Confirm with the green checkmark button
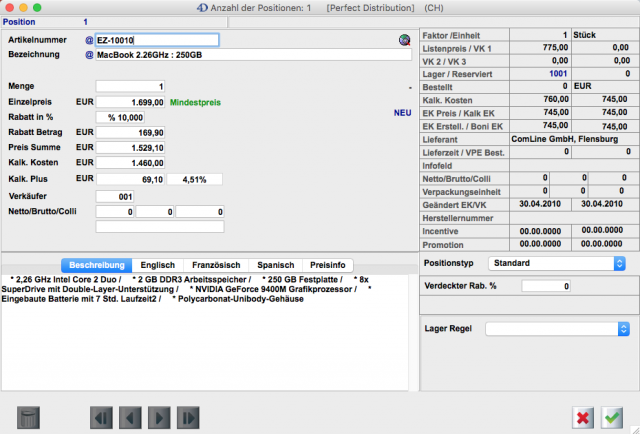The height and width of the screenshot is (434, 640). (612, 415)
